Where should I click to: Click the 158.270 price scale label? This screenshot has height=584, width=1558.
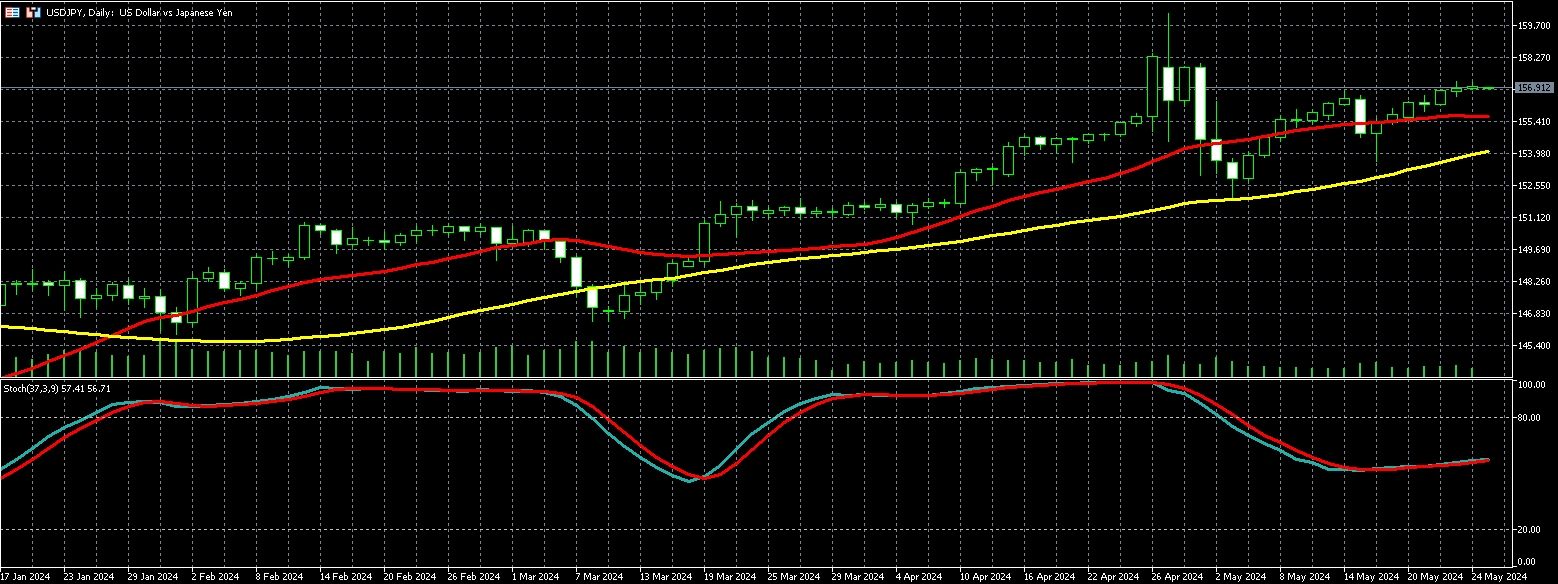tap(1534, 57)
